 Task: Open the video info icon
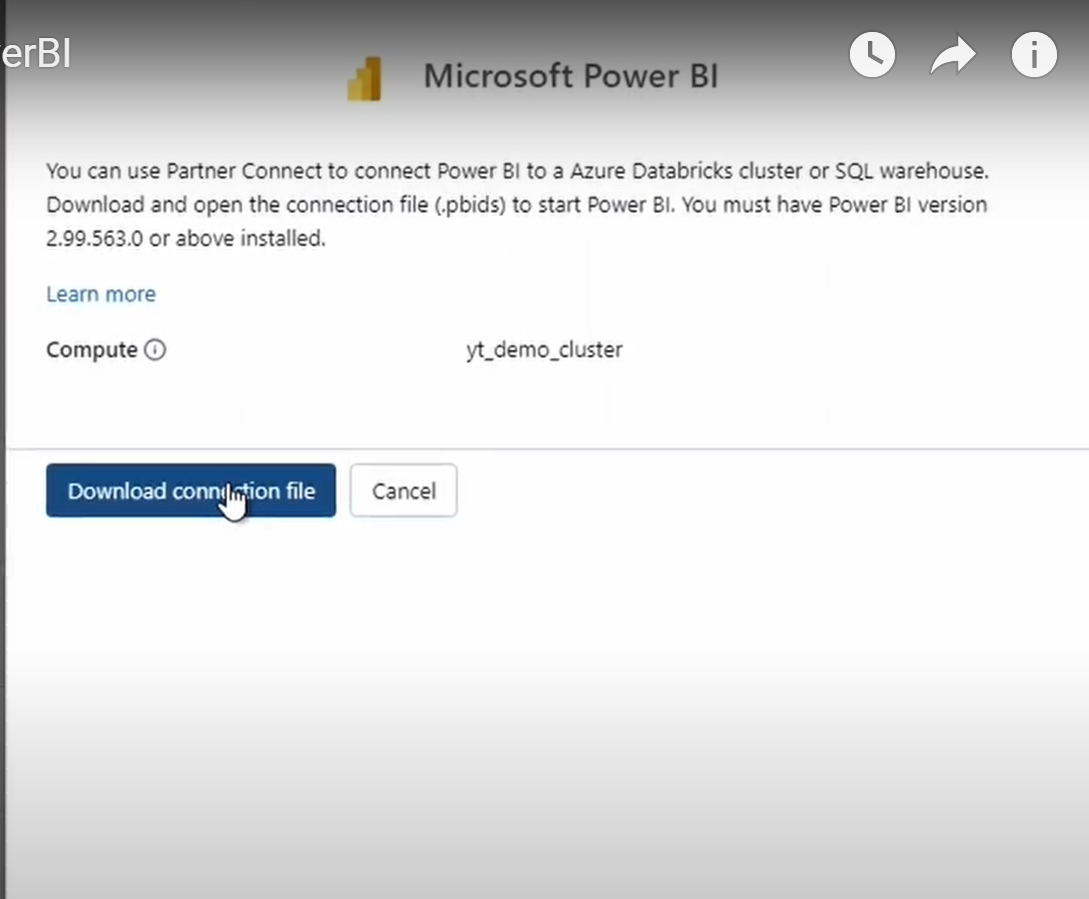(1034, 54)
